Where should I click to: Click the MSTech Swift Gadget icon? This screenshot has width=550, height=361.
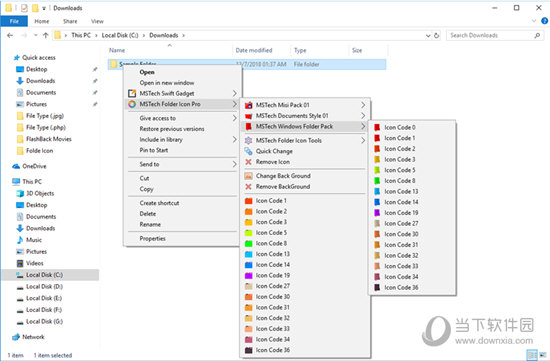tap(132, 93)
